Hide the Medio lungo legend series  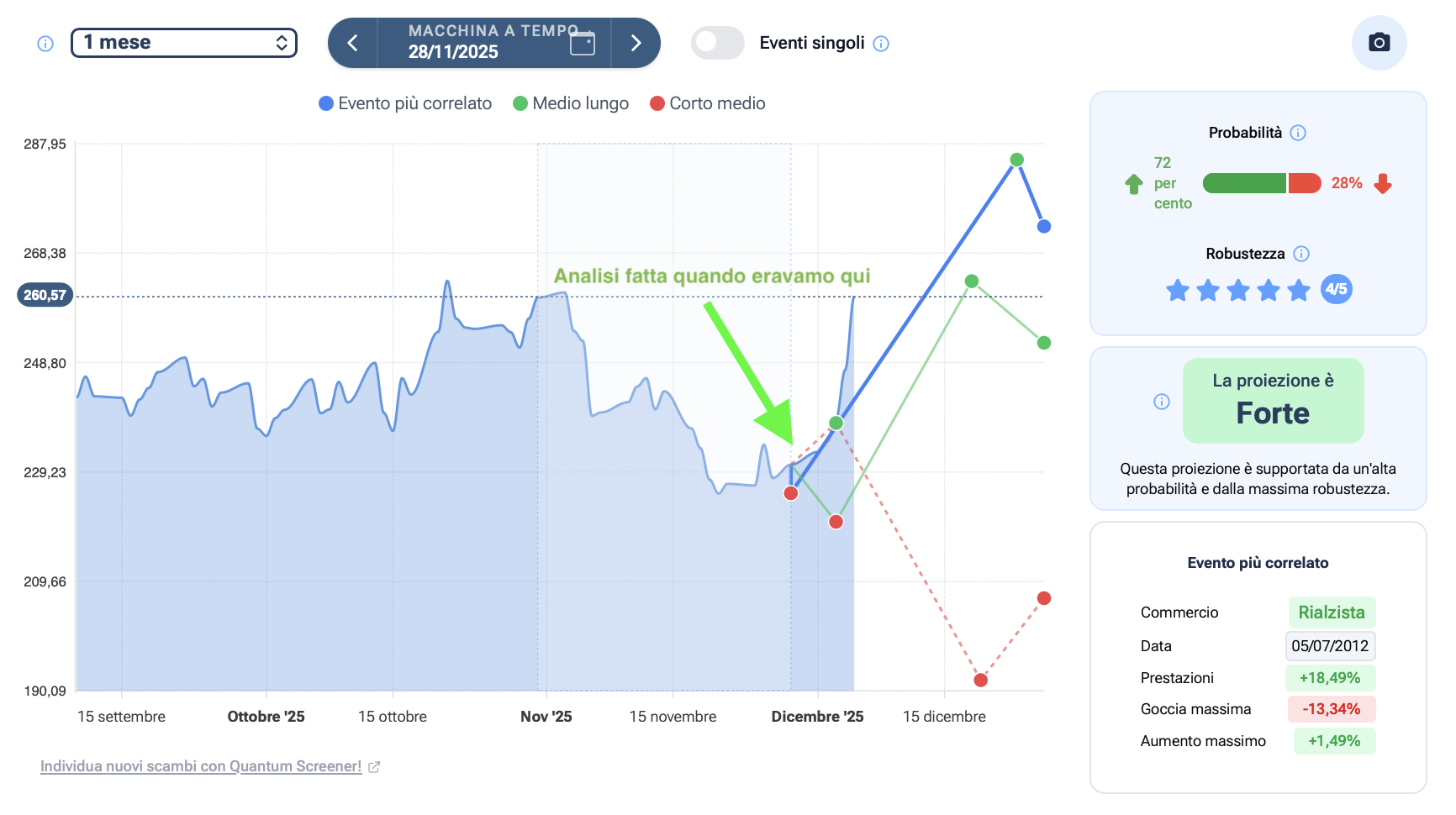point(571,103)
